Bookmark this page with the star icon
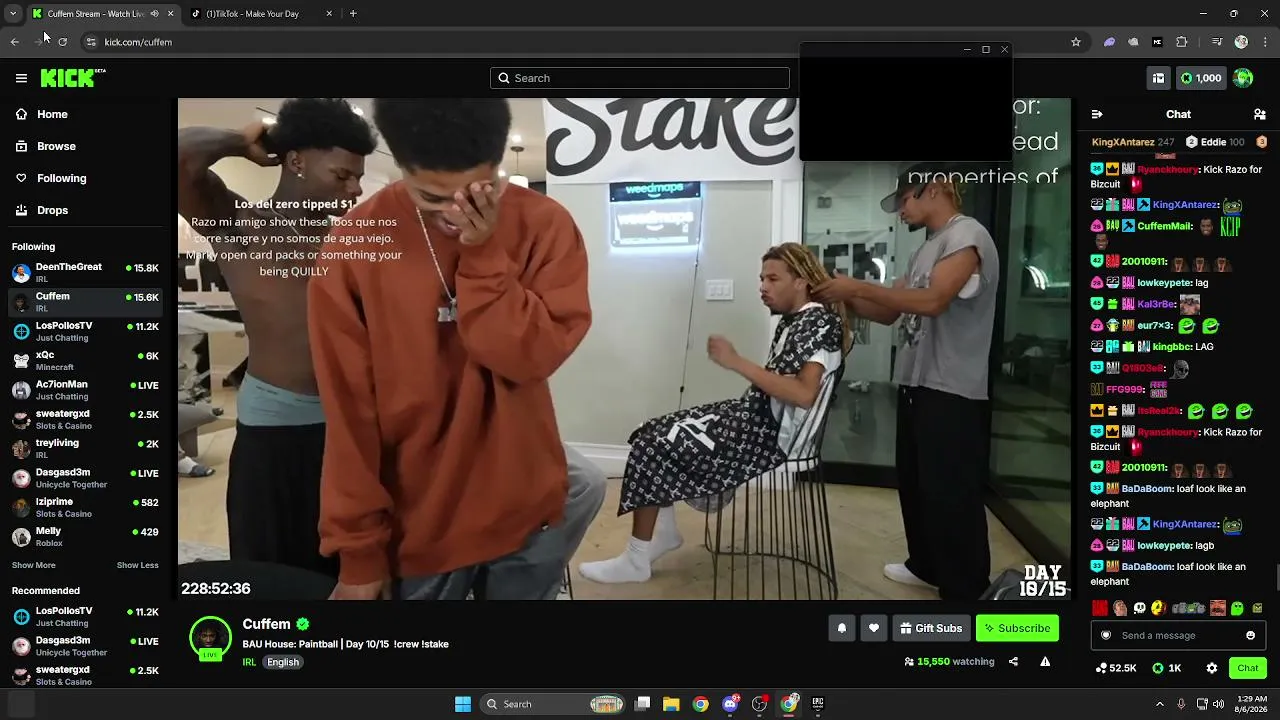Image resolution: width=1280 pixels, height=720 pixels. (1076, 42)
